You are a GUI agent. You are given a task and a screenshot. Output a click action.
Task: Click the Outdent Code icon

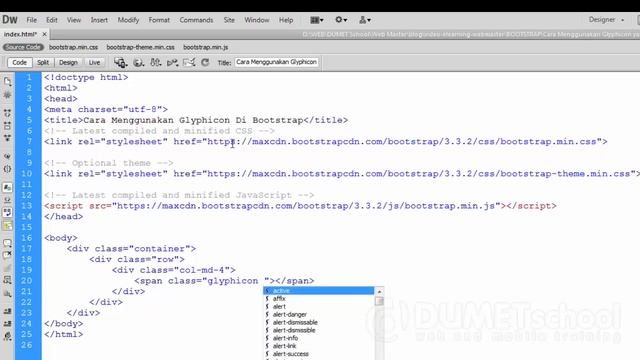[x=7, y=324]
